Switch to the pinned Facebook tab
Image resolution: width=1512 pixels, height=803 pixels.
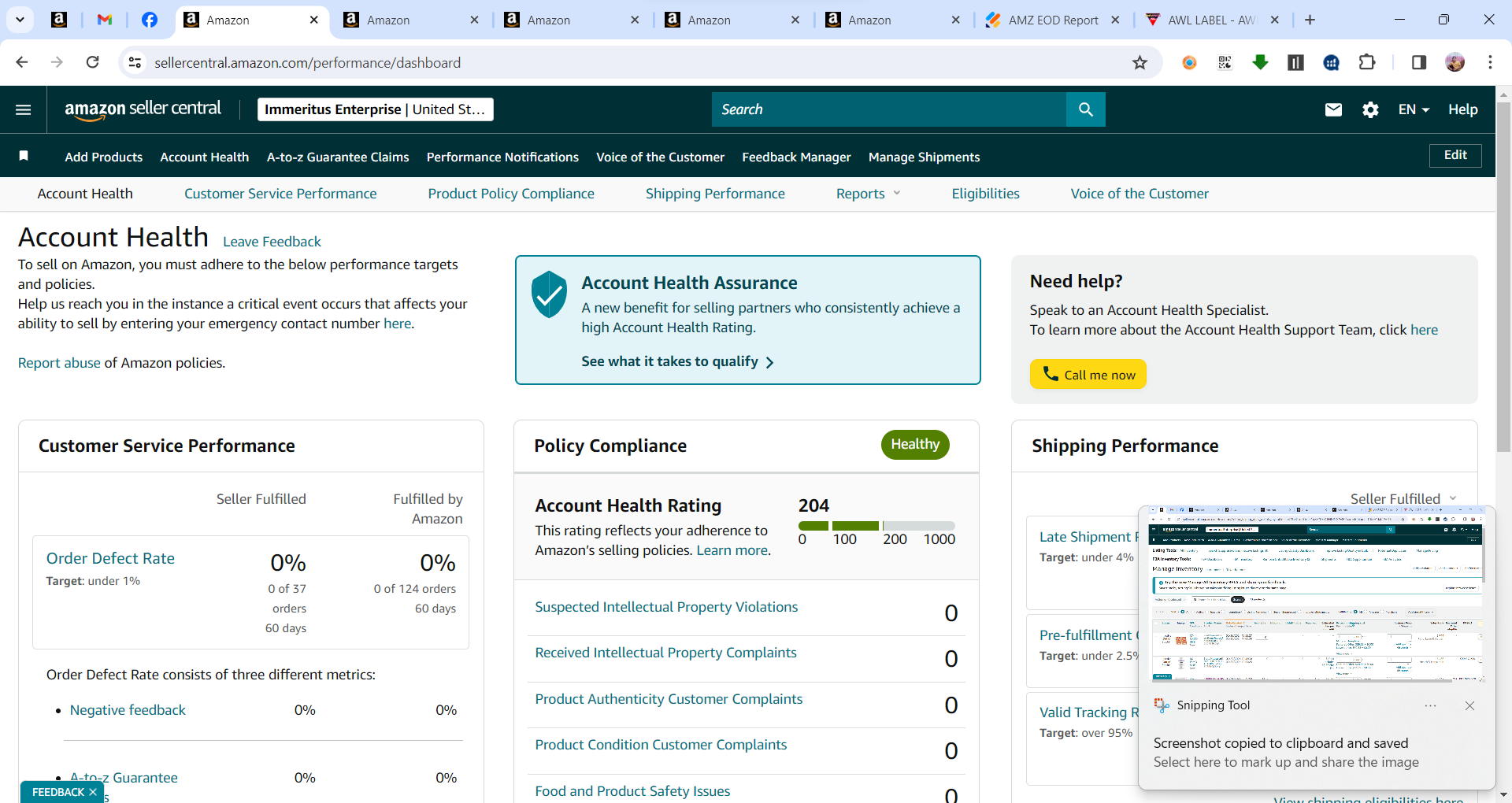click(150, 20)
